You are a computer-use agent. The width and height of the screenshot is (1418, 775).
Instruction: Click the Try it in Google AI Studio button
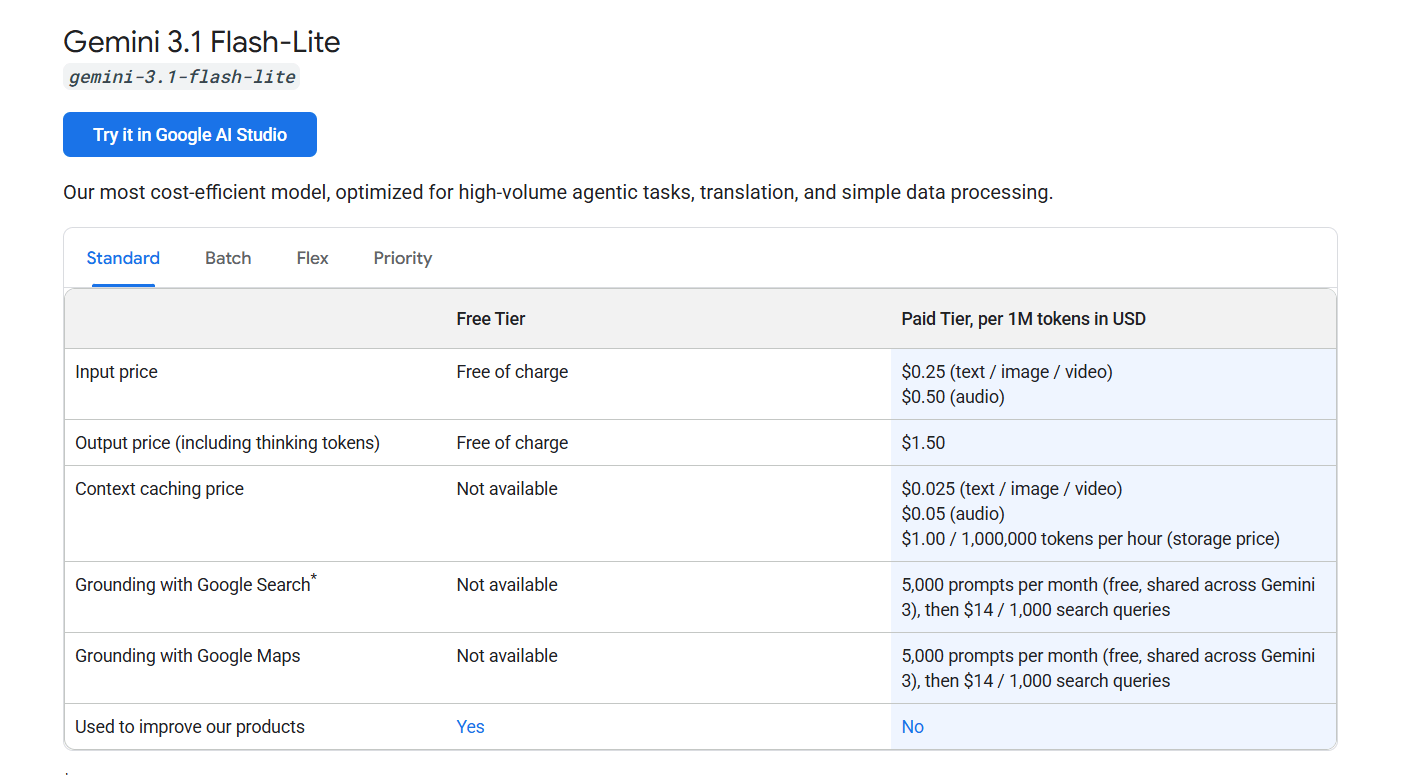[190, 135]
